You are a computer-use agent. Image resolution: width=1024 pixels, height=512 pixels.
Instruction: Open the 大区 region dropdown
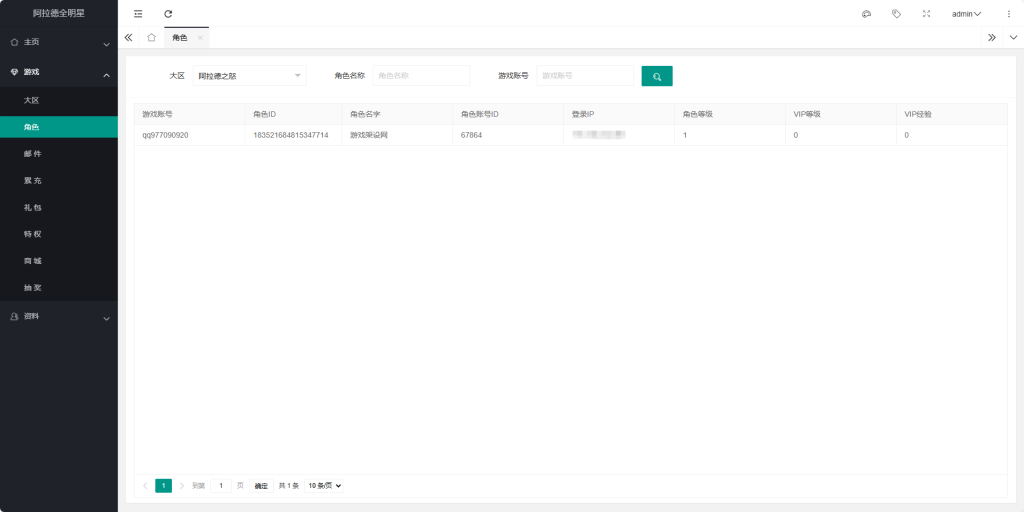click(x=249, y=76)
